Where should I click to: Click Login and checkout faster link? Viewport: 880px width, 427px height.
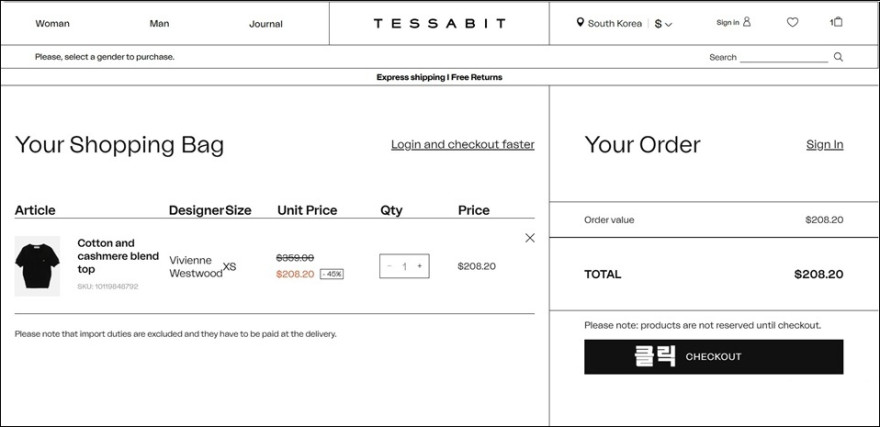click(x=462, y=145)
